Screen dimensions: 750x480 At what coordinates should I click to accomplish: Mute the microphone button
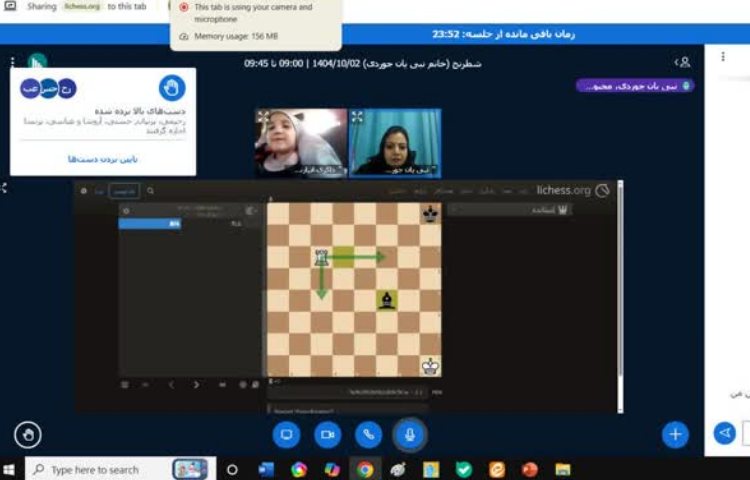[x=410, y=435]
